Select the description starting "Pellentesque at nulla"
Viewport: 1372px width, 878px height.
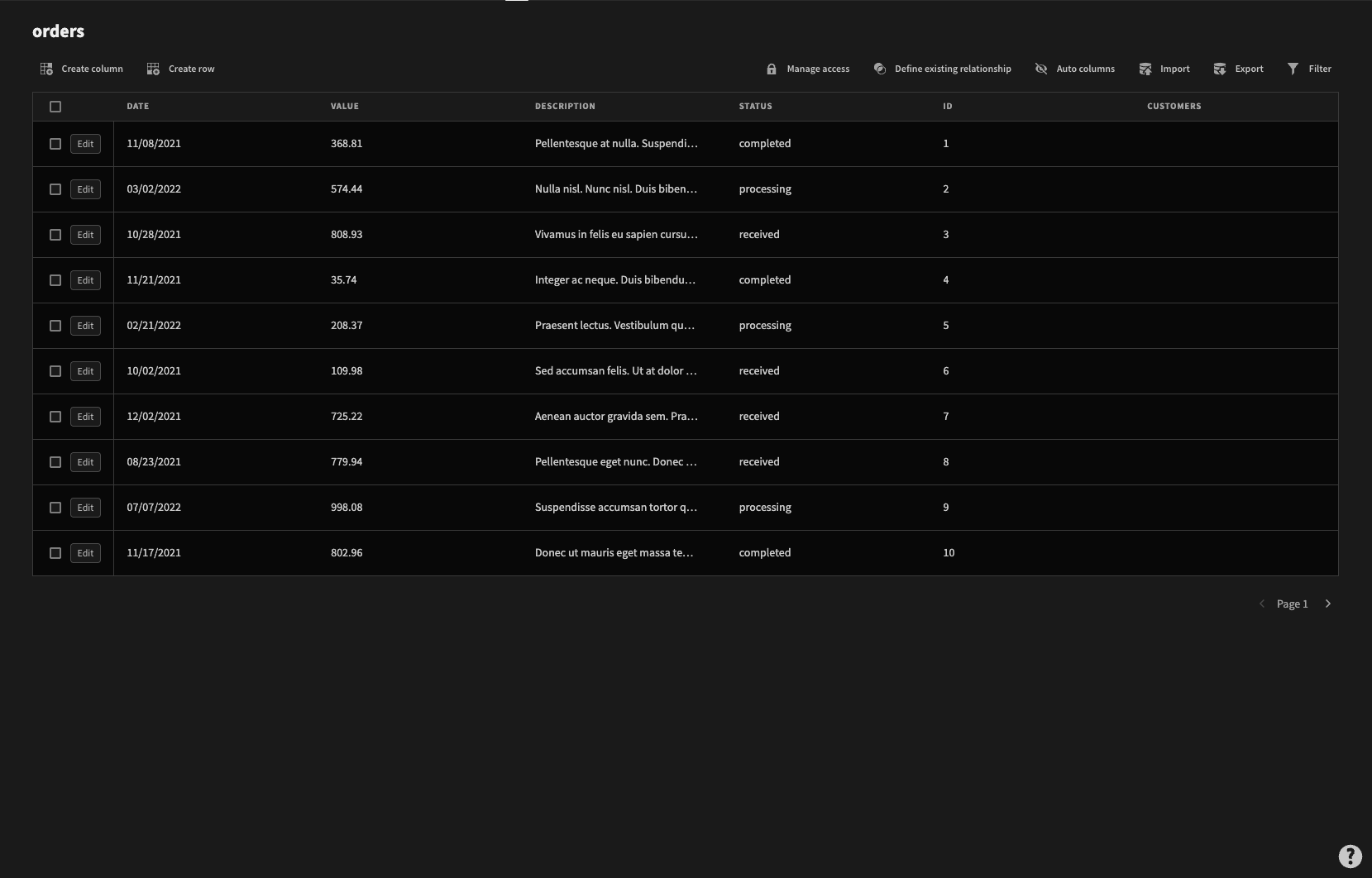click(616, 143)
